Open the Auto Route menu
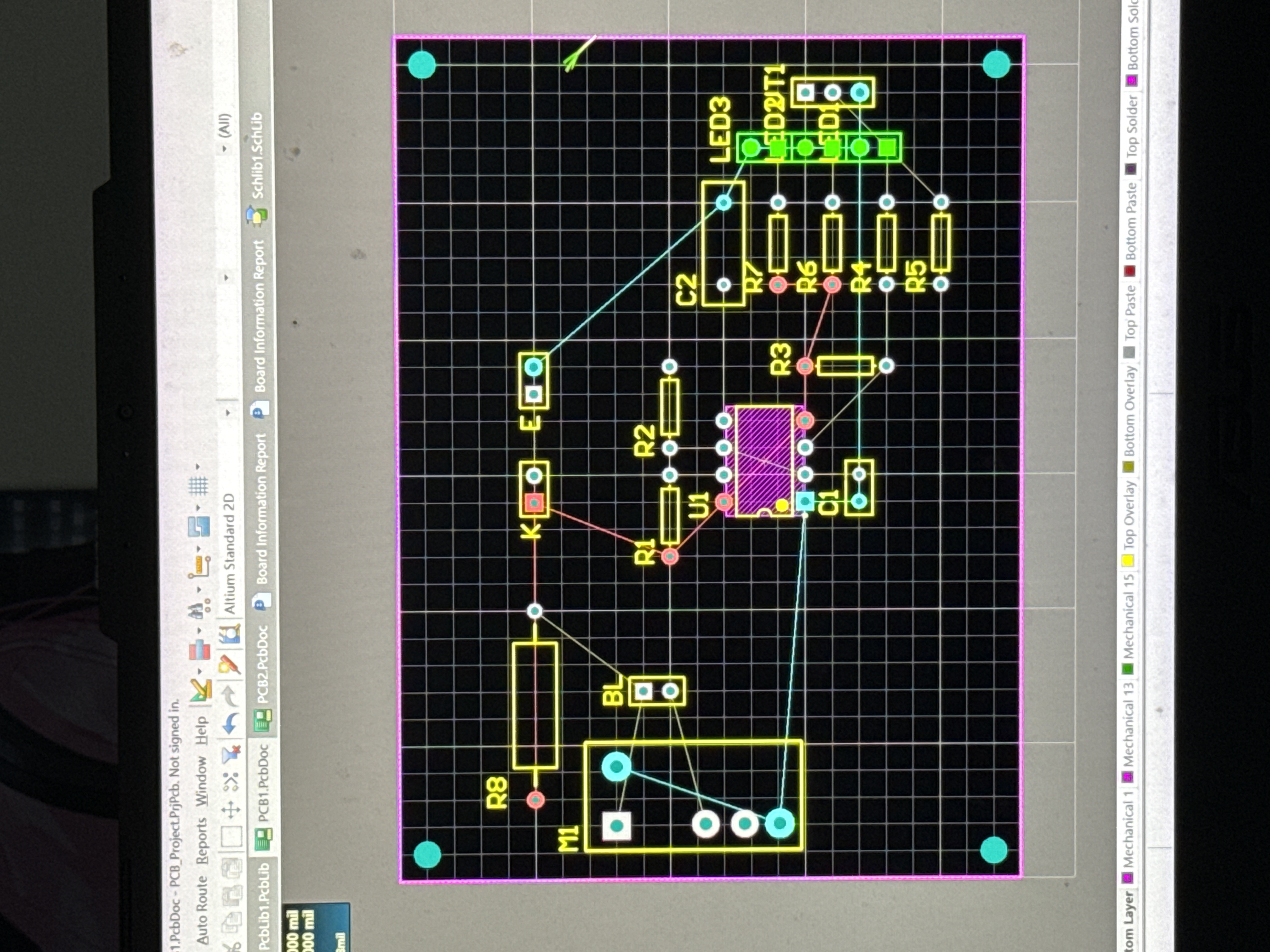 (x=202, y=910)
